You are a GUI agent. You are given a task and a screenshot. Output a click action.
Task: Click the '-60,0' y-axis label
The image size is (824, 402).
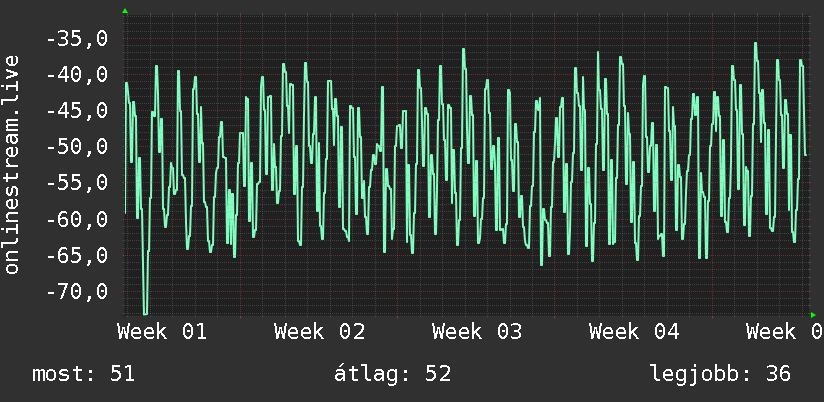coord(77,219)
